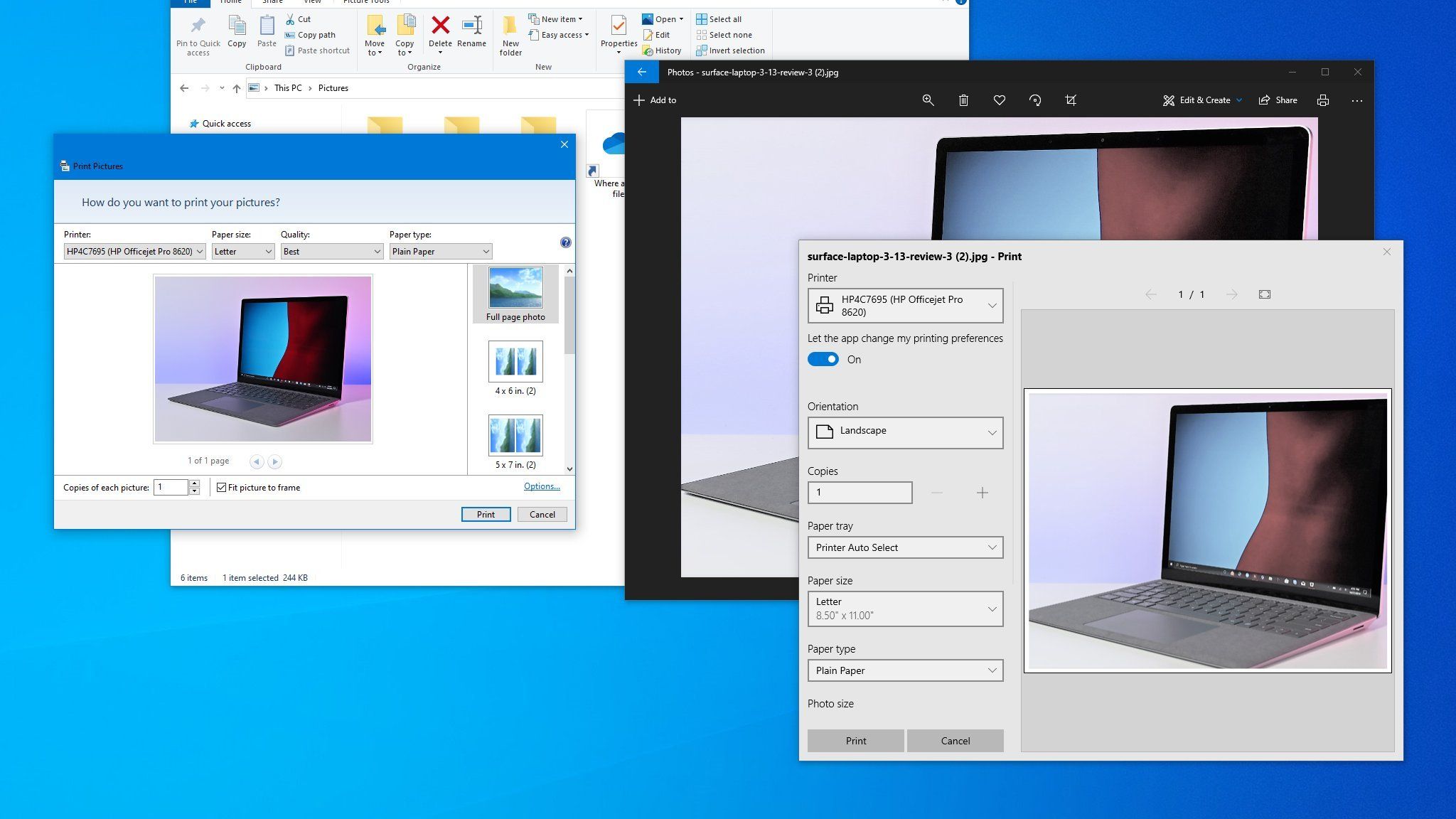Add photo to favorites with heart icon
The height and width of the screenshot is (819, 1456).
click(999, 100)
